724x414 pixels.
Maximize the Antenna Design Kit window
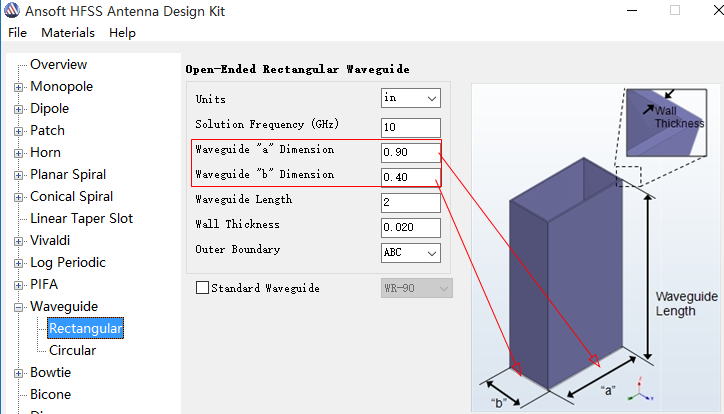pos(675,10)
